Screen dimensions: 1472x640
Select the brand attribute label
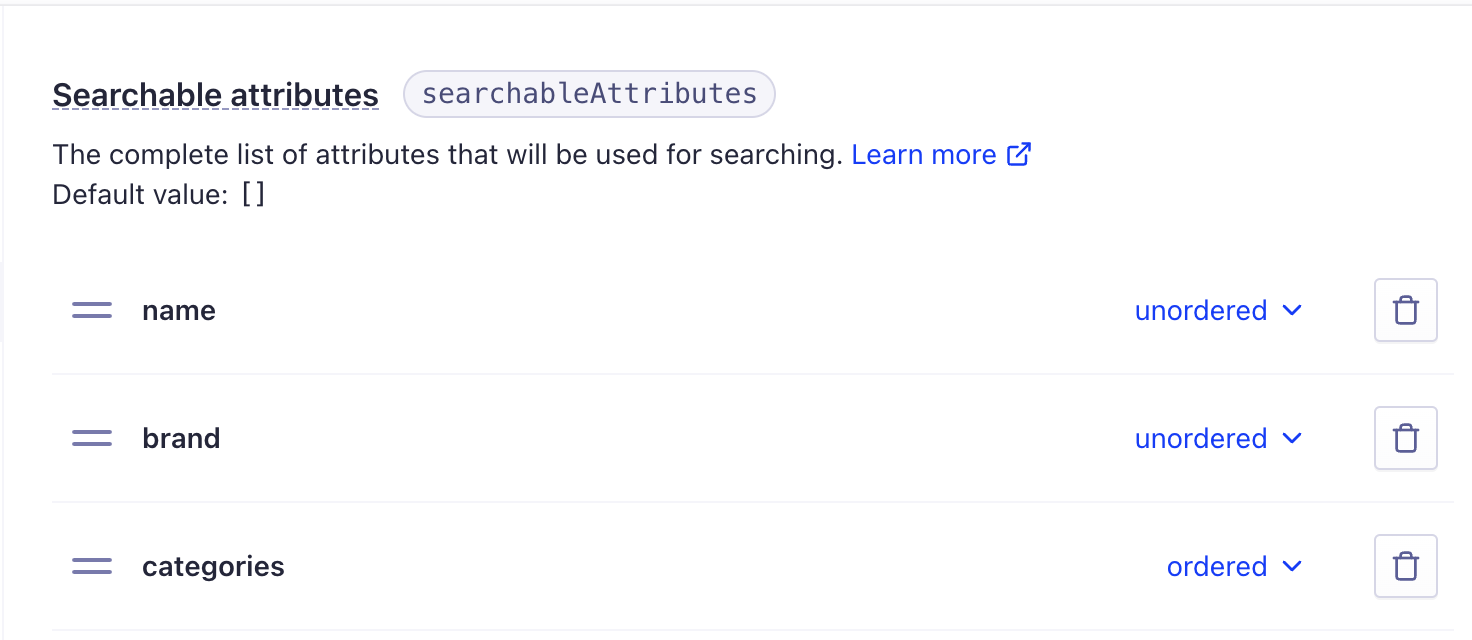click(x=181, y=439)
